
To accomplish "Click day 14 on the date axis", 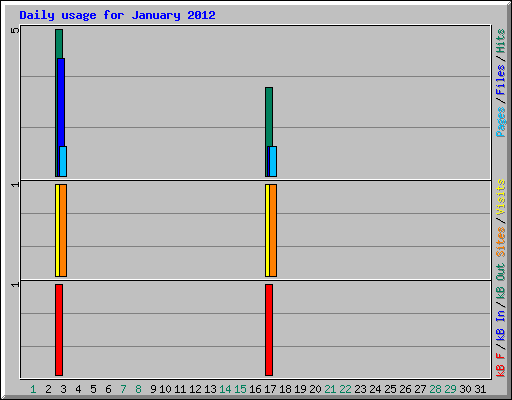I will pyautogui.click(x=225, y=389).
